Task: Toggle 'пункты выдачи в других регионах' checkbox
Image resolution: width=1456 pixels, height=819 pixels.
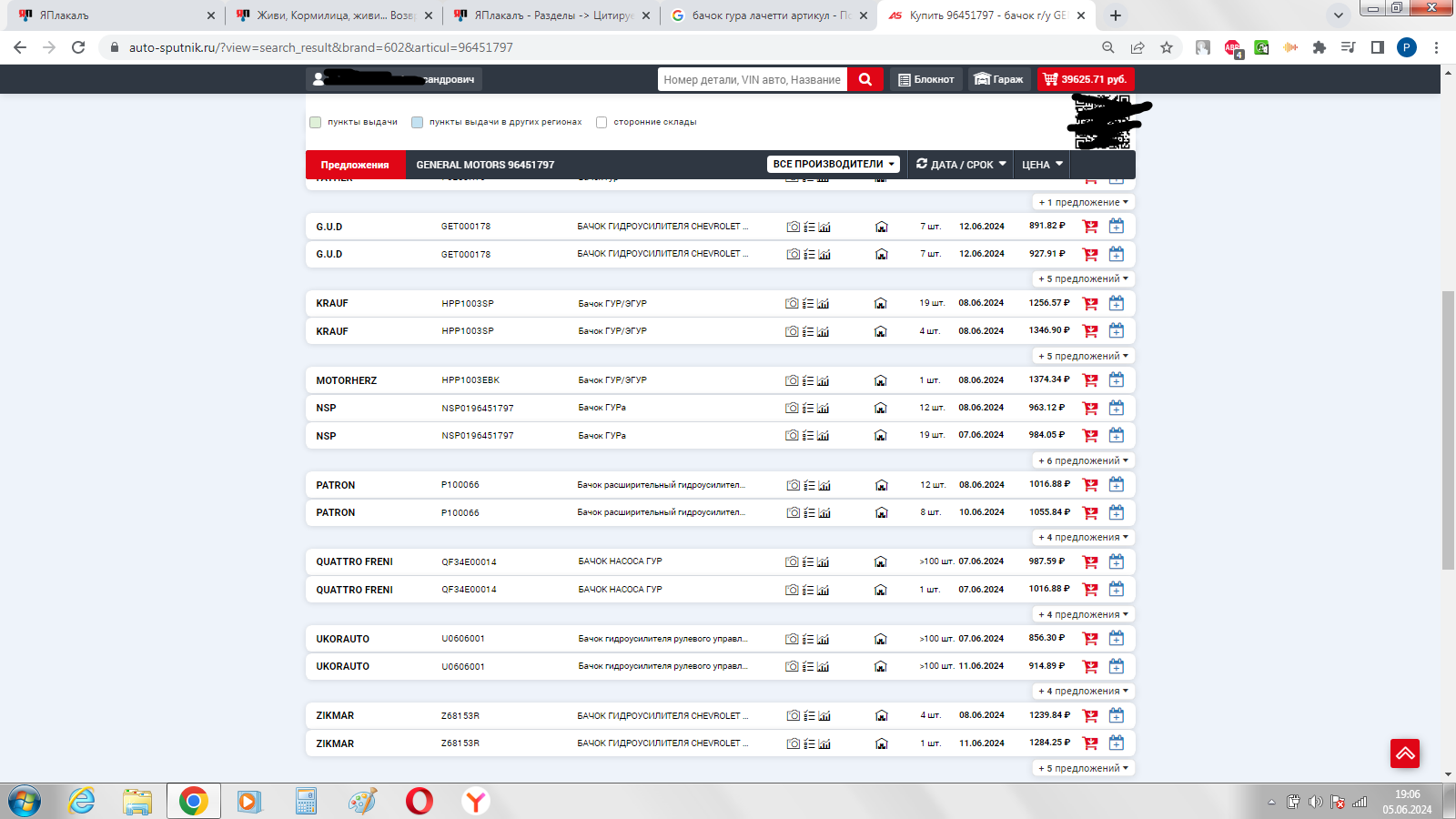Action: pos(417,122)
